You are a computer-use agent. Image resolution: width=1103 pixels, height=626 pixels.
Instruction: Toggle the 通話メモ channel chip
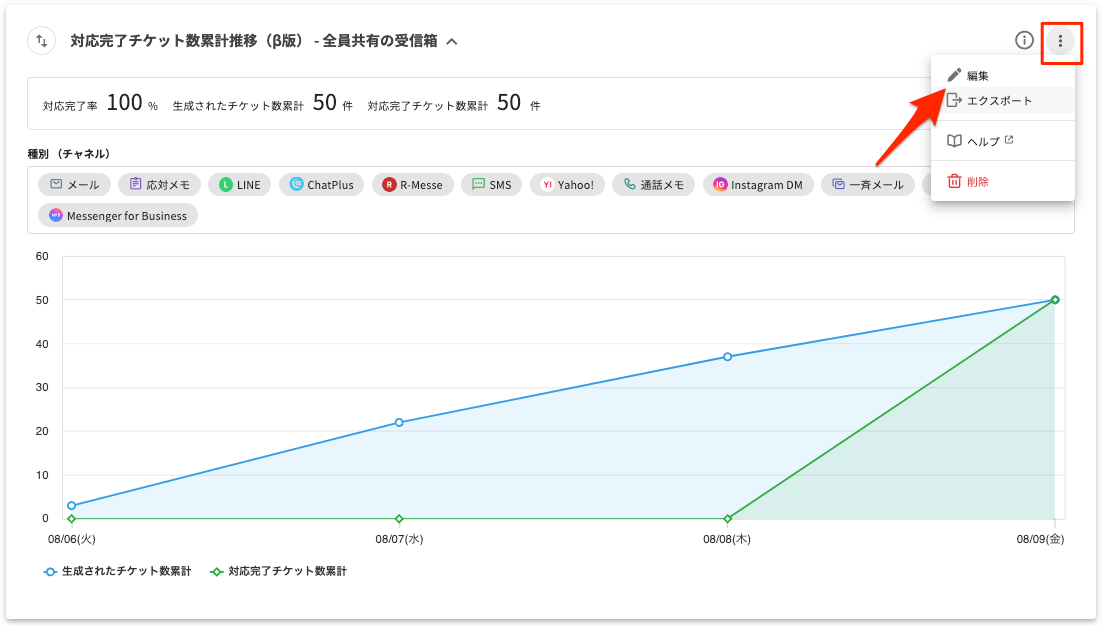[x=653, y=185]
